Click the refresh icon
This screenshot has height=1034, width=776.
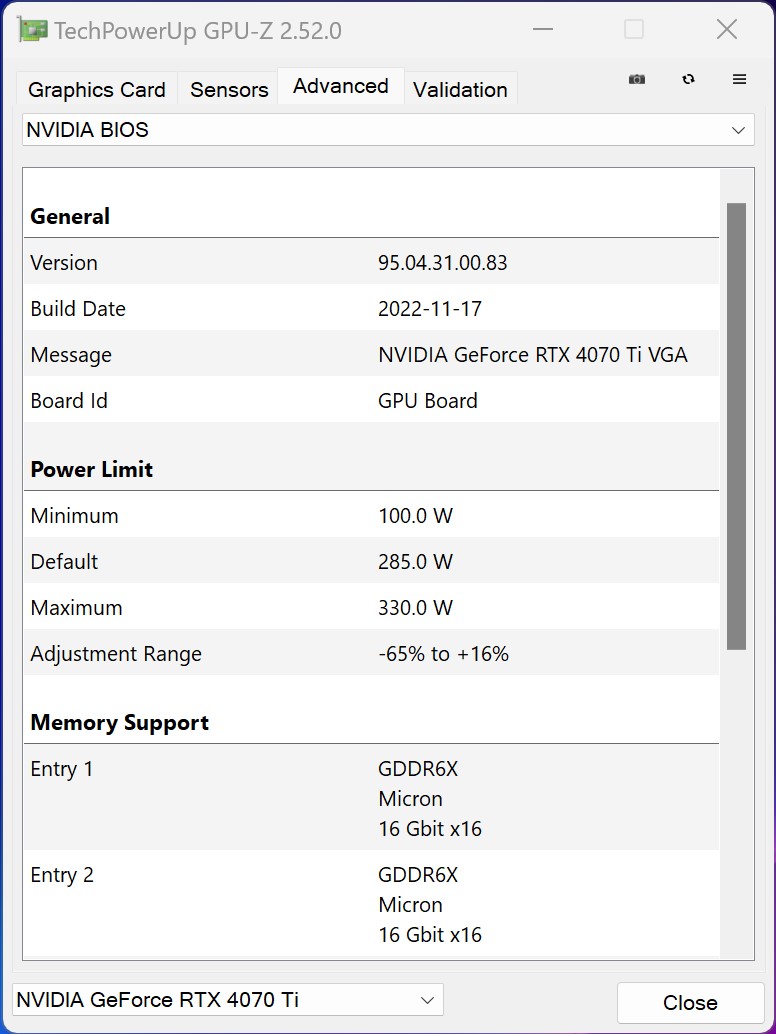(x=688, y=80)
